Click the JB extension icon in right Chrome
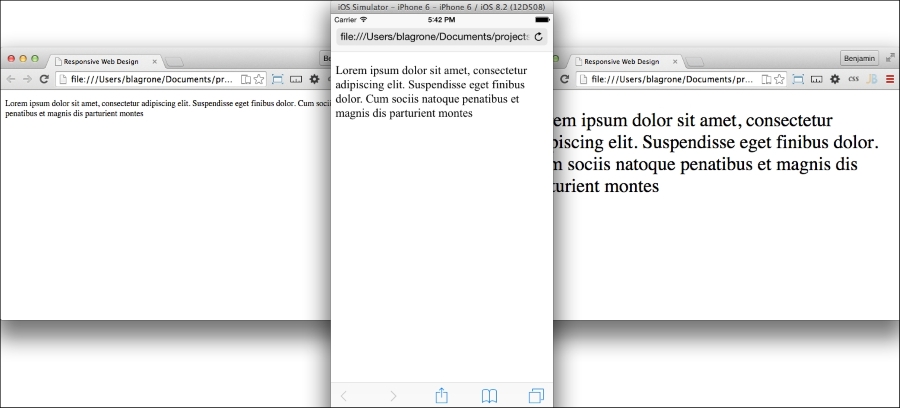This screenshot has height=408, width=900. click(871, 79)
